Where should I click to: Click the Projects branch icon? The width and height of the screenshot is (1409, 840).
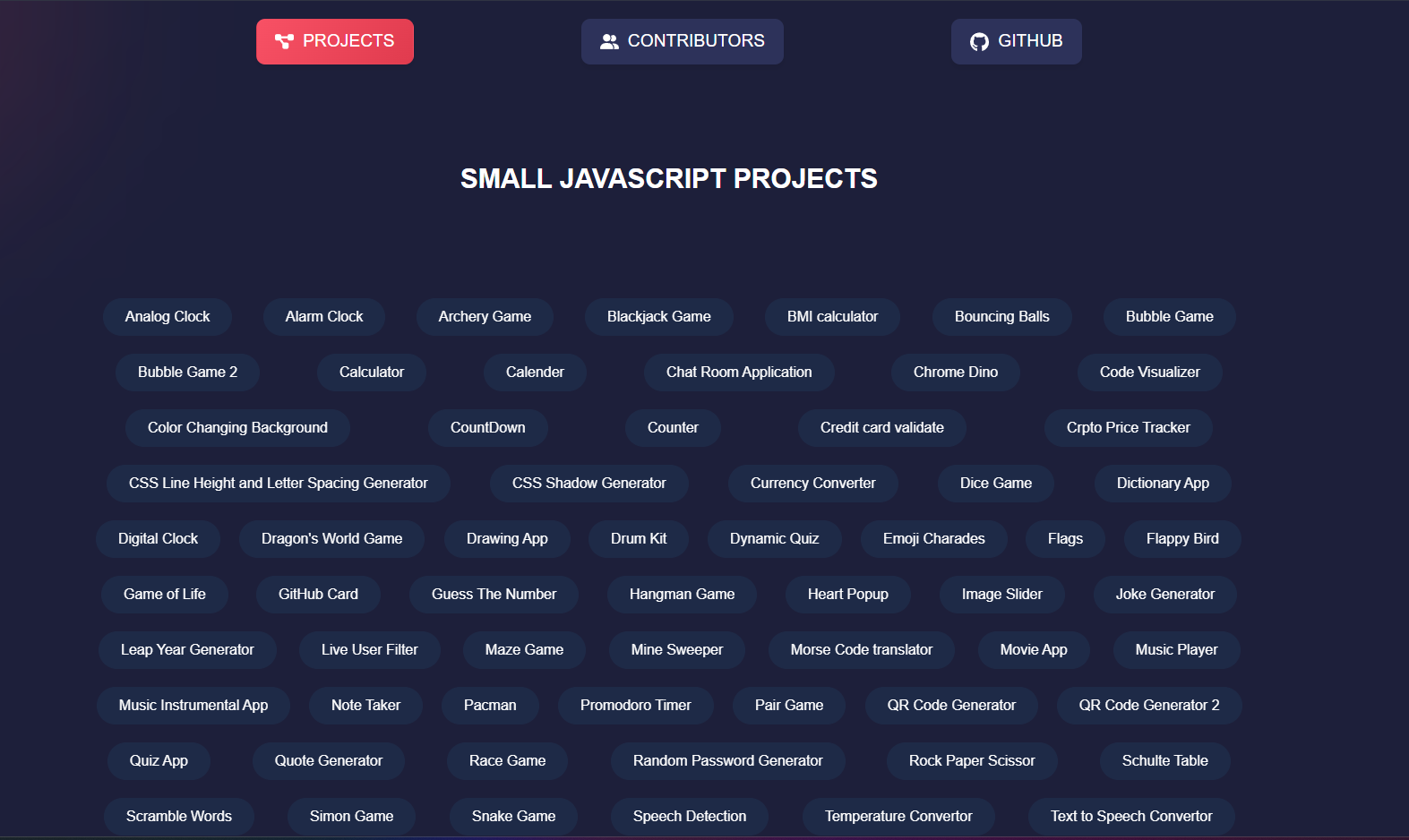tap(284, 41)
